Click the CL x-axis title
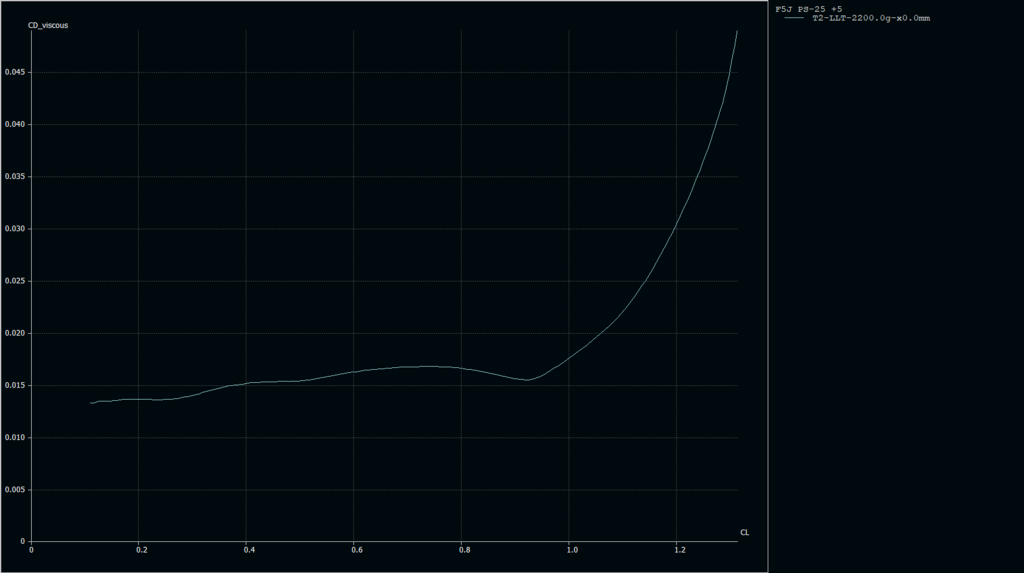 (744, 532)
